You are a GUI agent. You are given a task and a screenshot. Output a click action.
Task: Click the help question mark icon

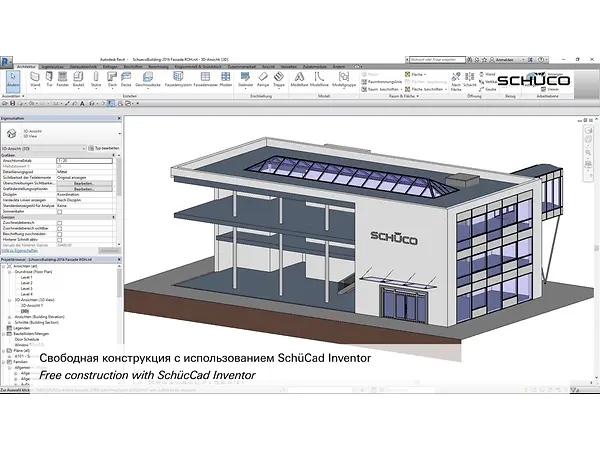click(541, 60)
